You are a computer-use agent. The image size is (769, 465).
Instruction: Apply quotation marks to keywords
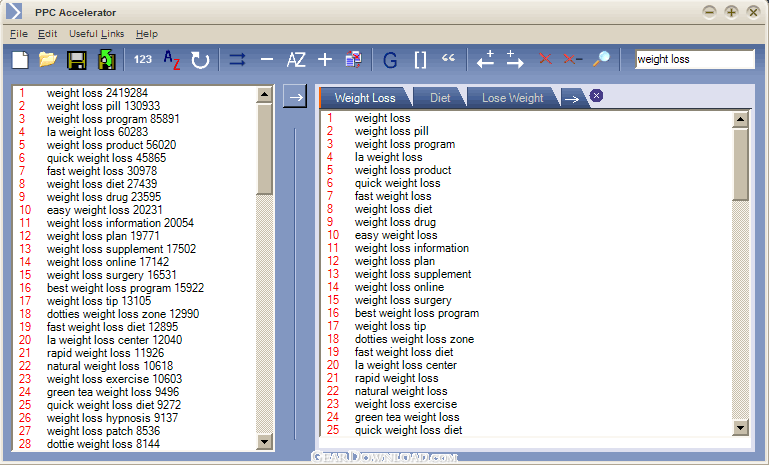pyautogui.click(x=447, y=60)
